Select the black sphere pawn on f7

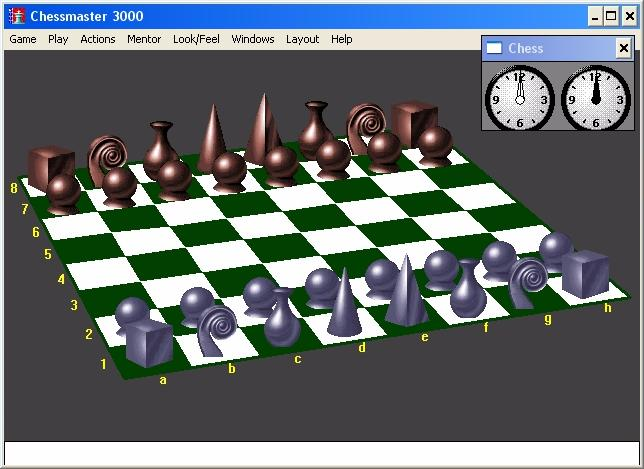334,159
